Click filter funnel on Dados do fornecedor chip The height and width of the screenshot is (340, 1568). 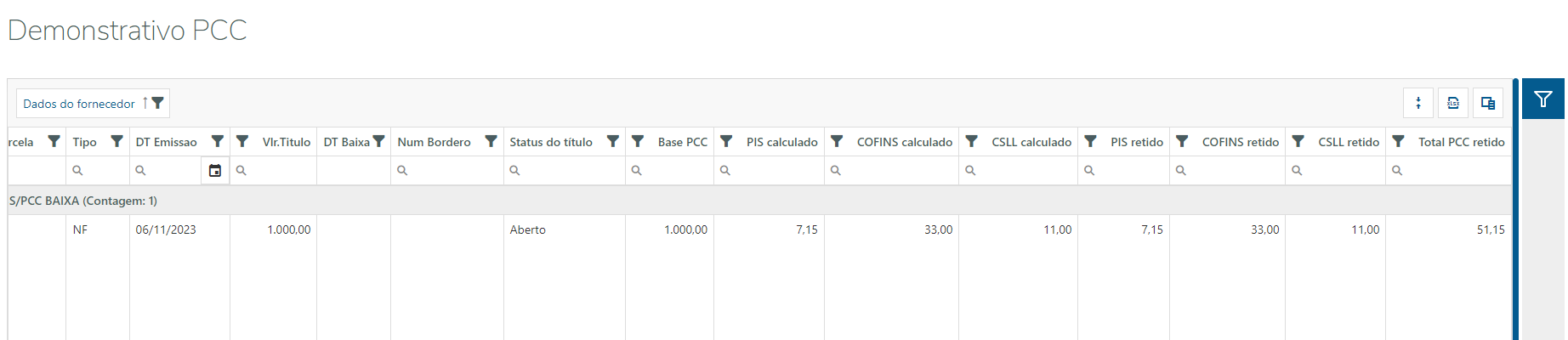(157, 103)
